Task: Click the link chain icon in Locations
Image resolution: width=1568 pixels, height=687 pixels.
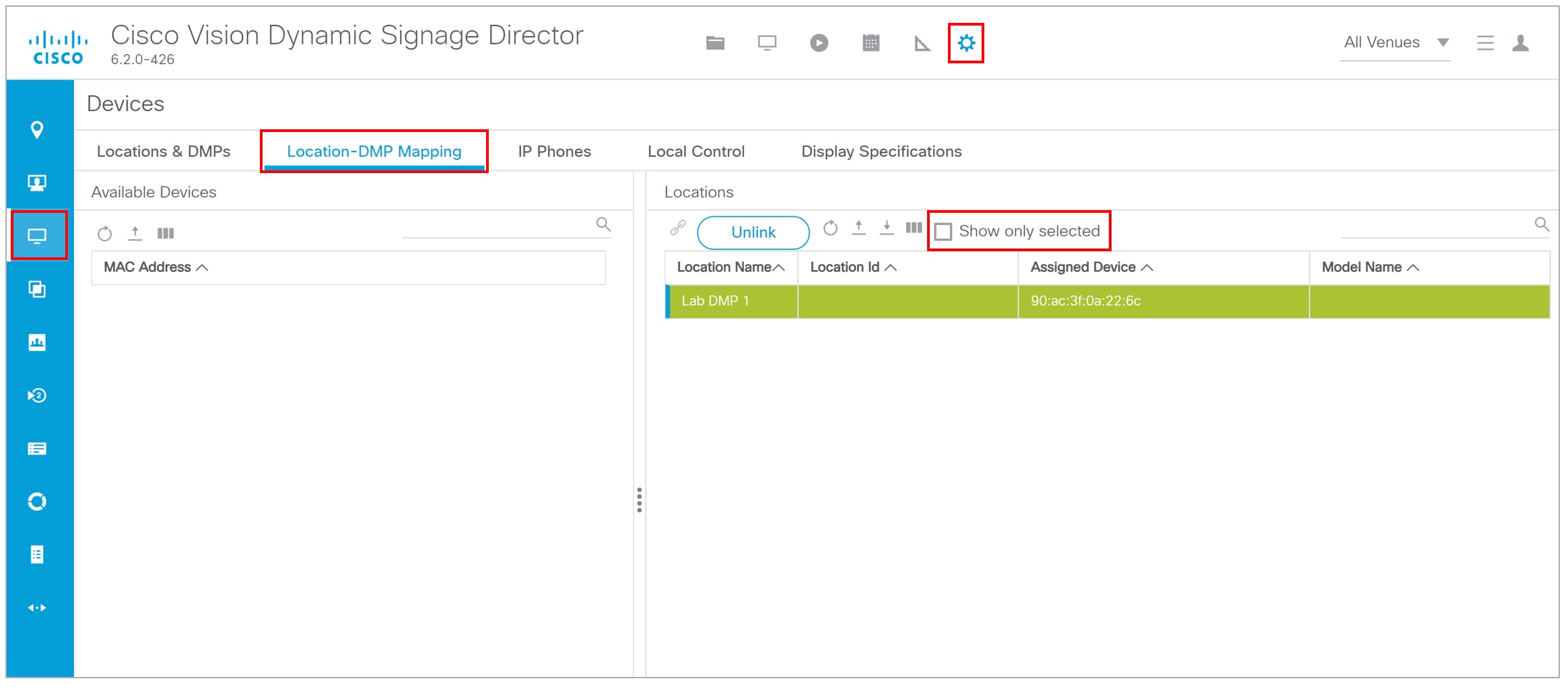Action: click(x=678, y=228)
